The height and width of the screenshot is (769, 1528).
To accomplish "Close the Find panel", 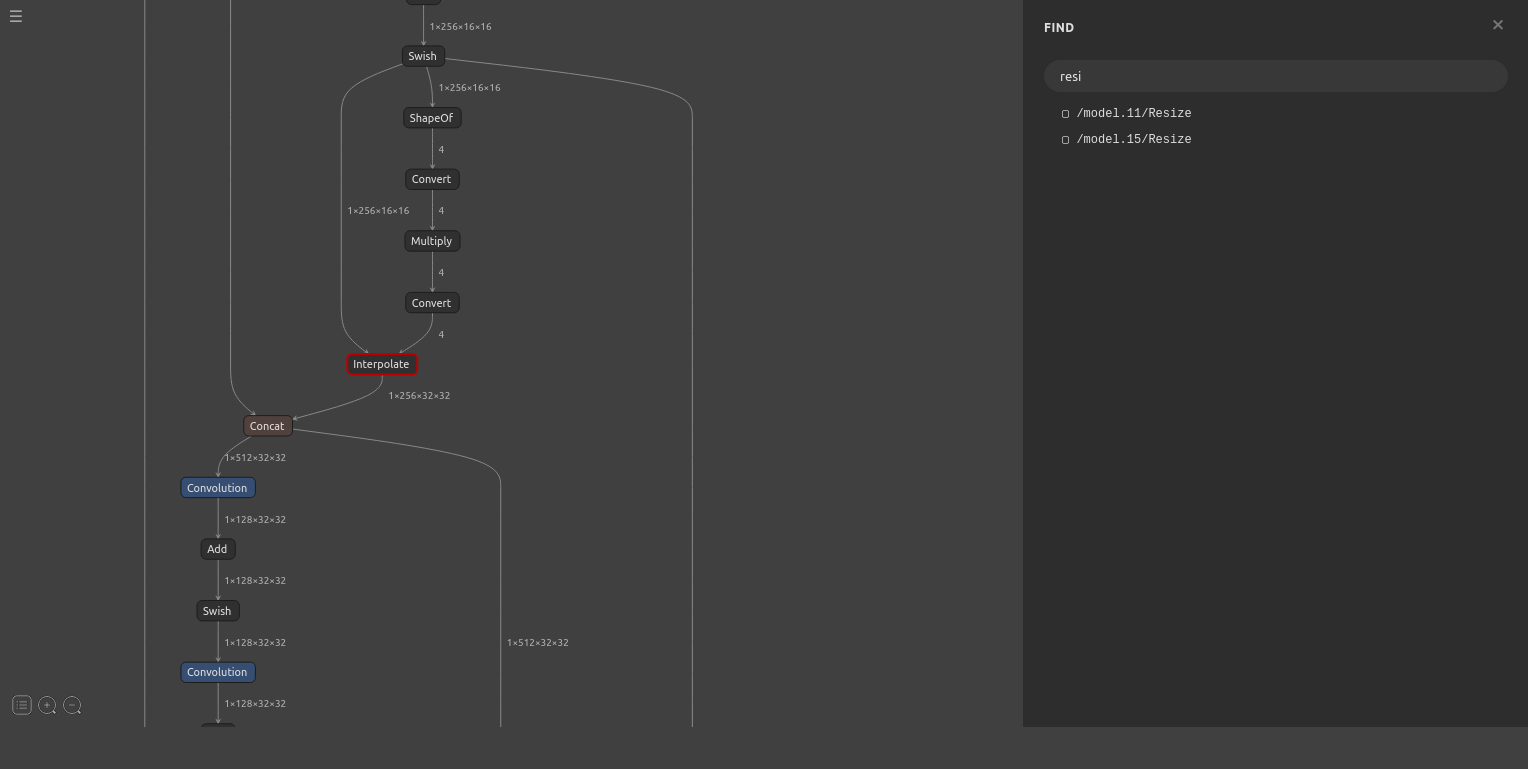I will tap(1497, 25).
